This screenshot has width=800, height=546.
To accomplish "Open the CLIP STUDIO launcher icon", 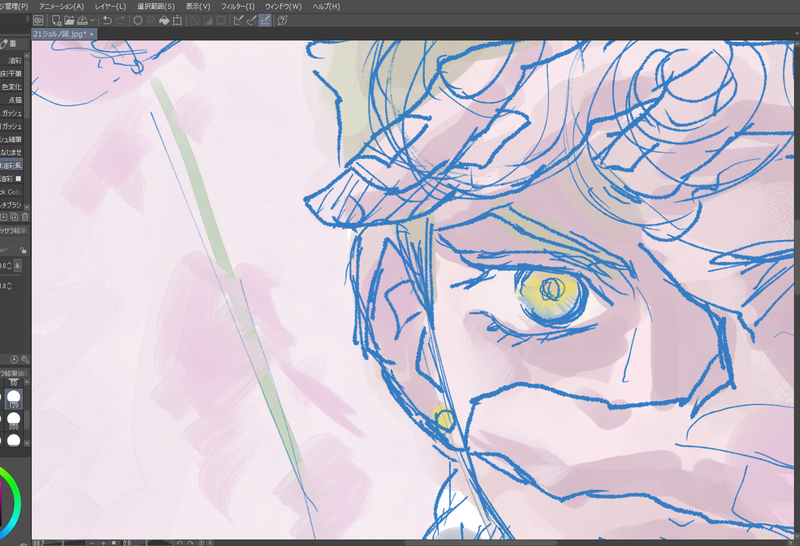I will [x=38, y=20].
